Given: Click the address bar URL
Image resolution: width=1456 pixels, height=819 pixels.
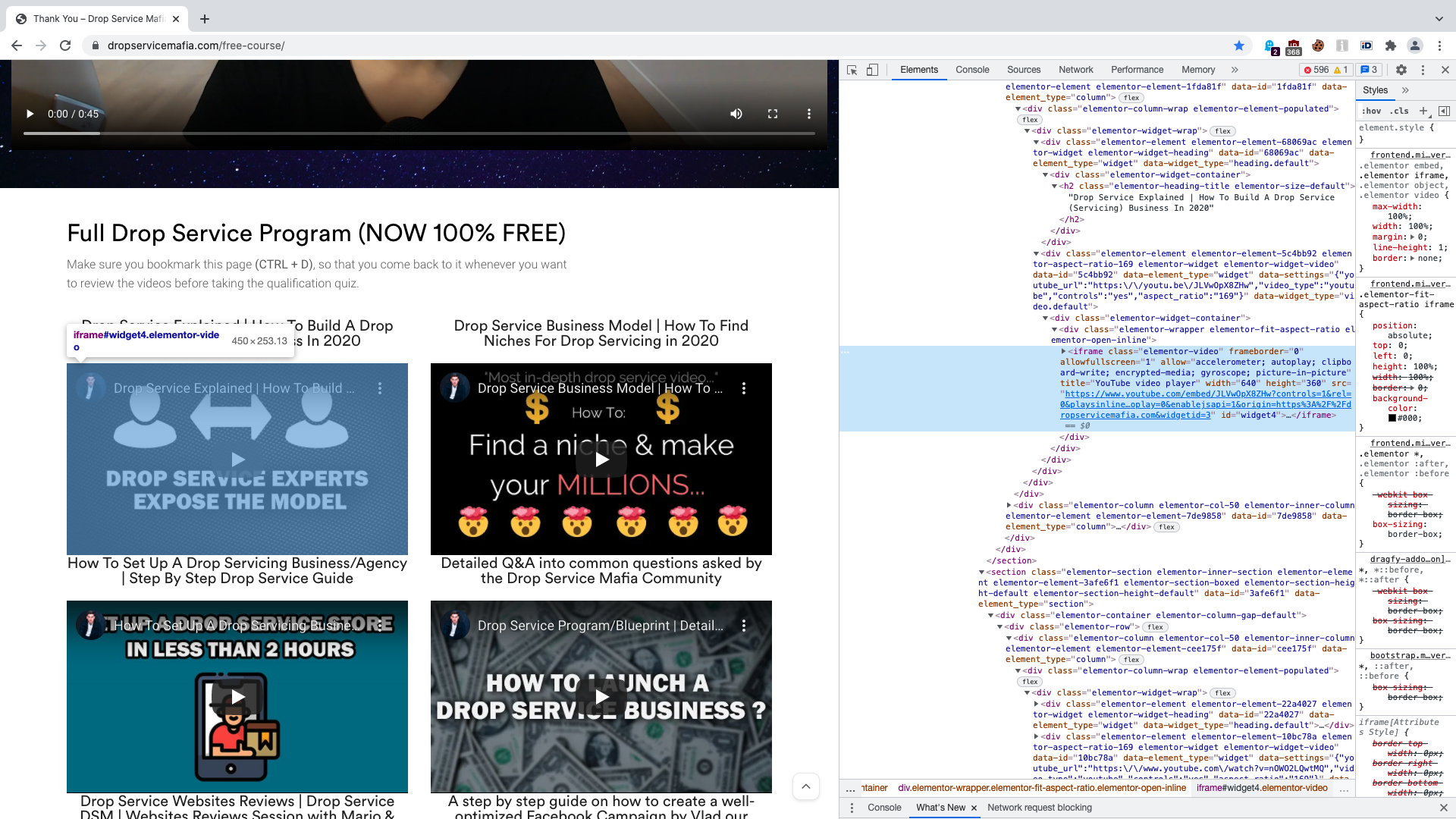Looking at the screenshot, I should pos(196,45).
